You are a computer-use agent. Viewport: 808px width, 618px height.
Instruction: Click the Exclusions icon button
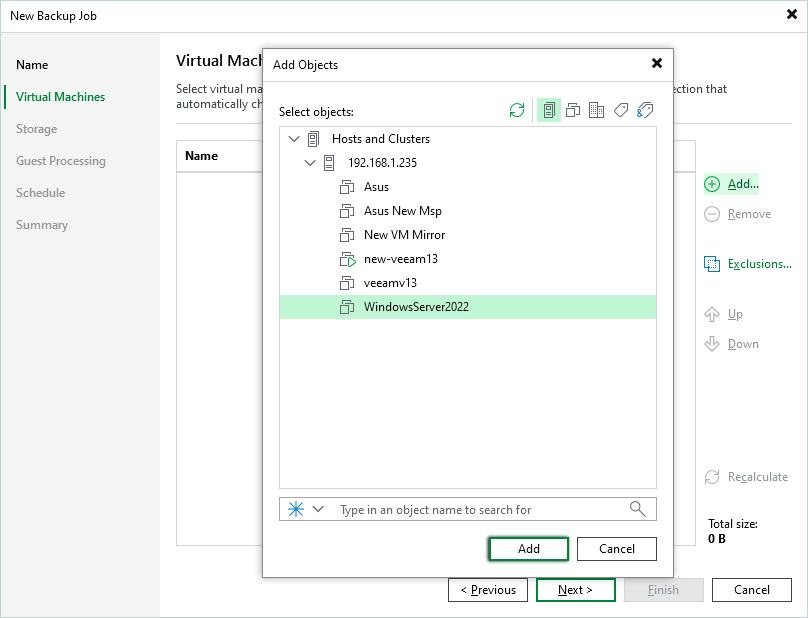[x=712, y=264]
